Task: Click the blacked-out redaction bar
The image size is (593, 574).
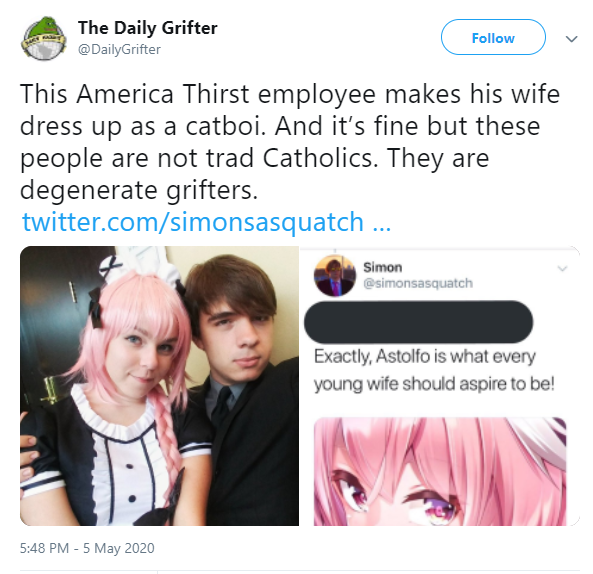Action: tap(418, 322)
